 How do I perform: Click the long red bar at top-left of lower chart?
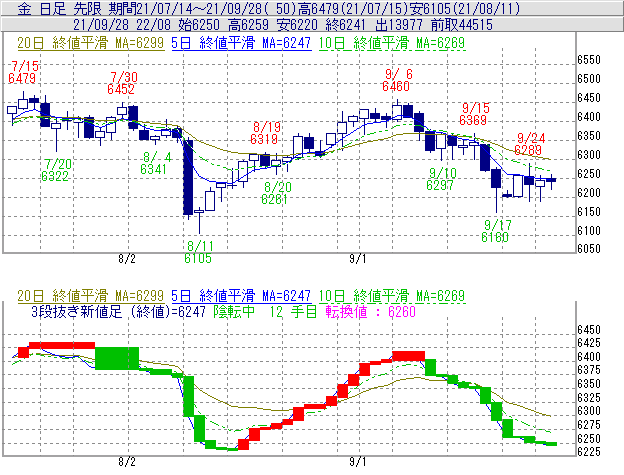coord(62,345)
